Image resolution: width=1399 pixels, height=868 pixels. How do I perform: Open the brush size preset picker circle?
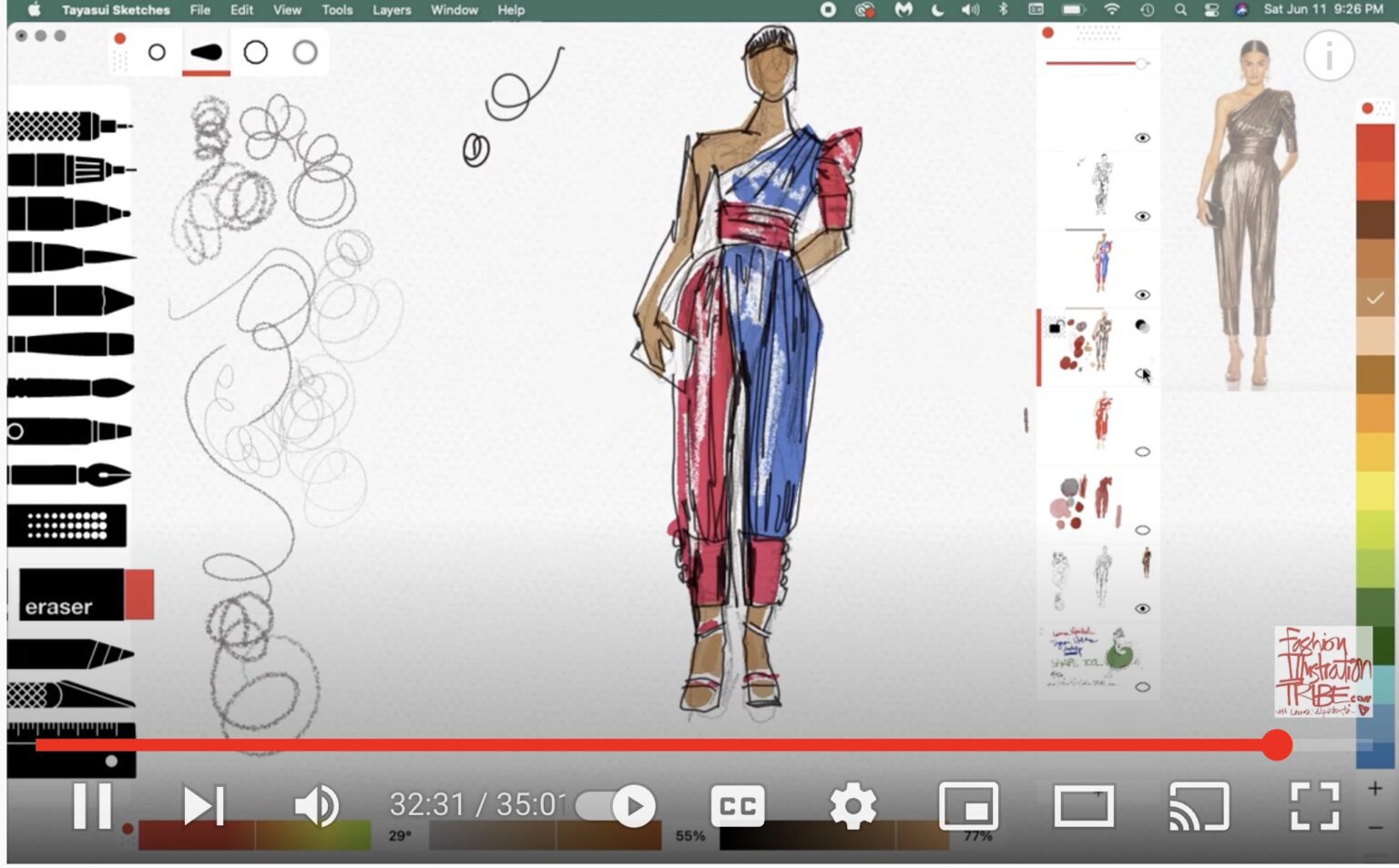(x=157, y=51)
